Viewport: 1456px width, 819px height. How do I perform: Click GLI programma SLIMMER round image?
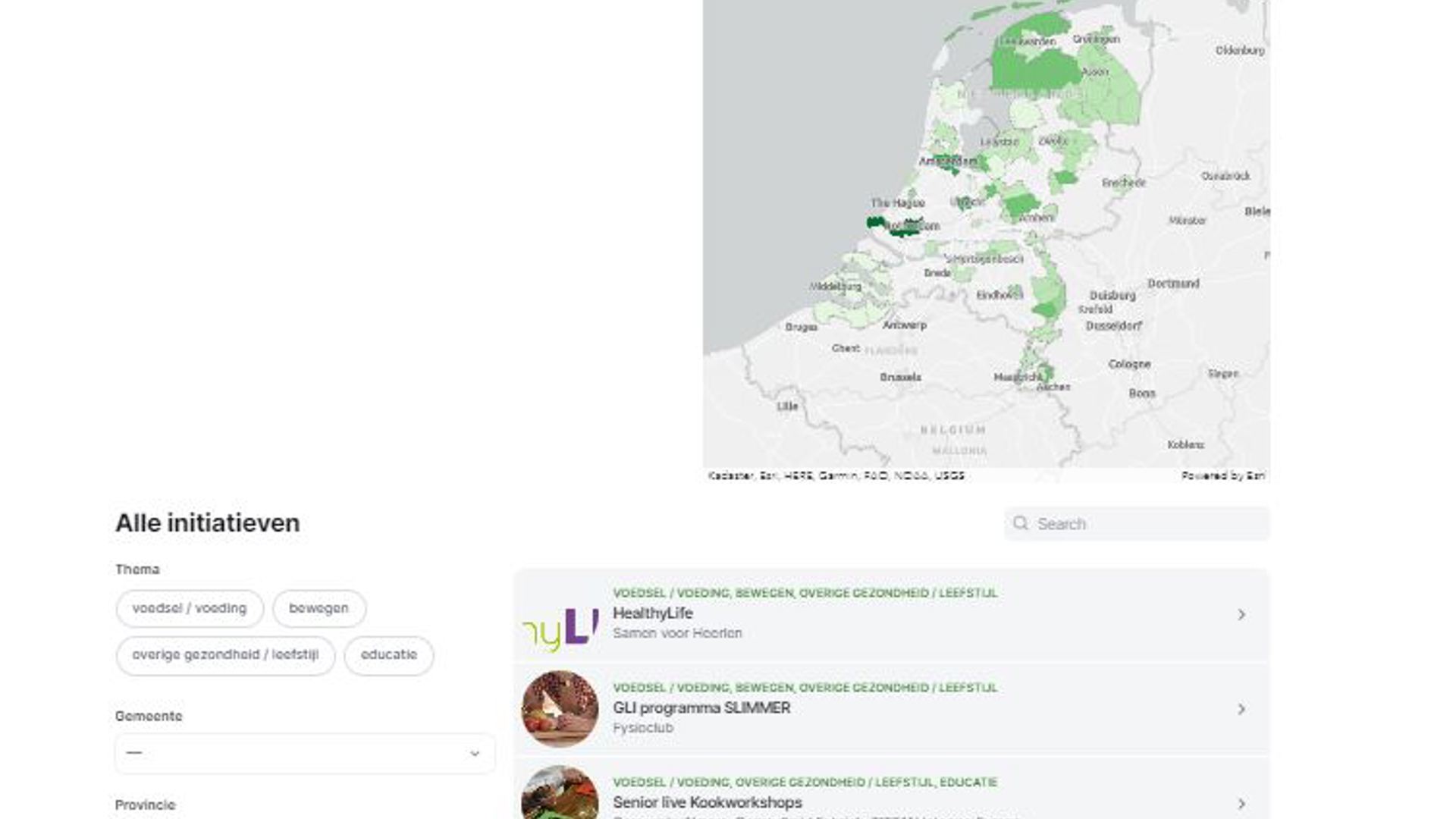coord(560,709)
